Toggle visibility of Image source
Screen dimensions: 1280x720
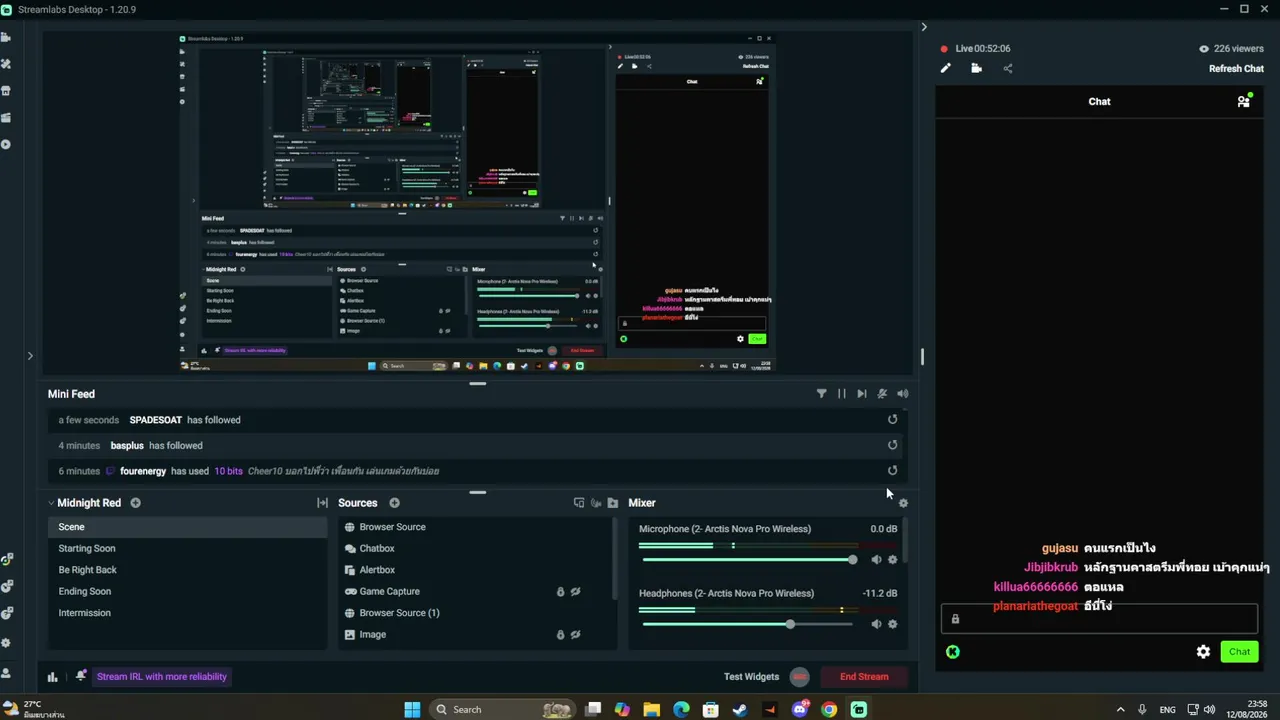[x=576, y=635]
